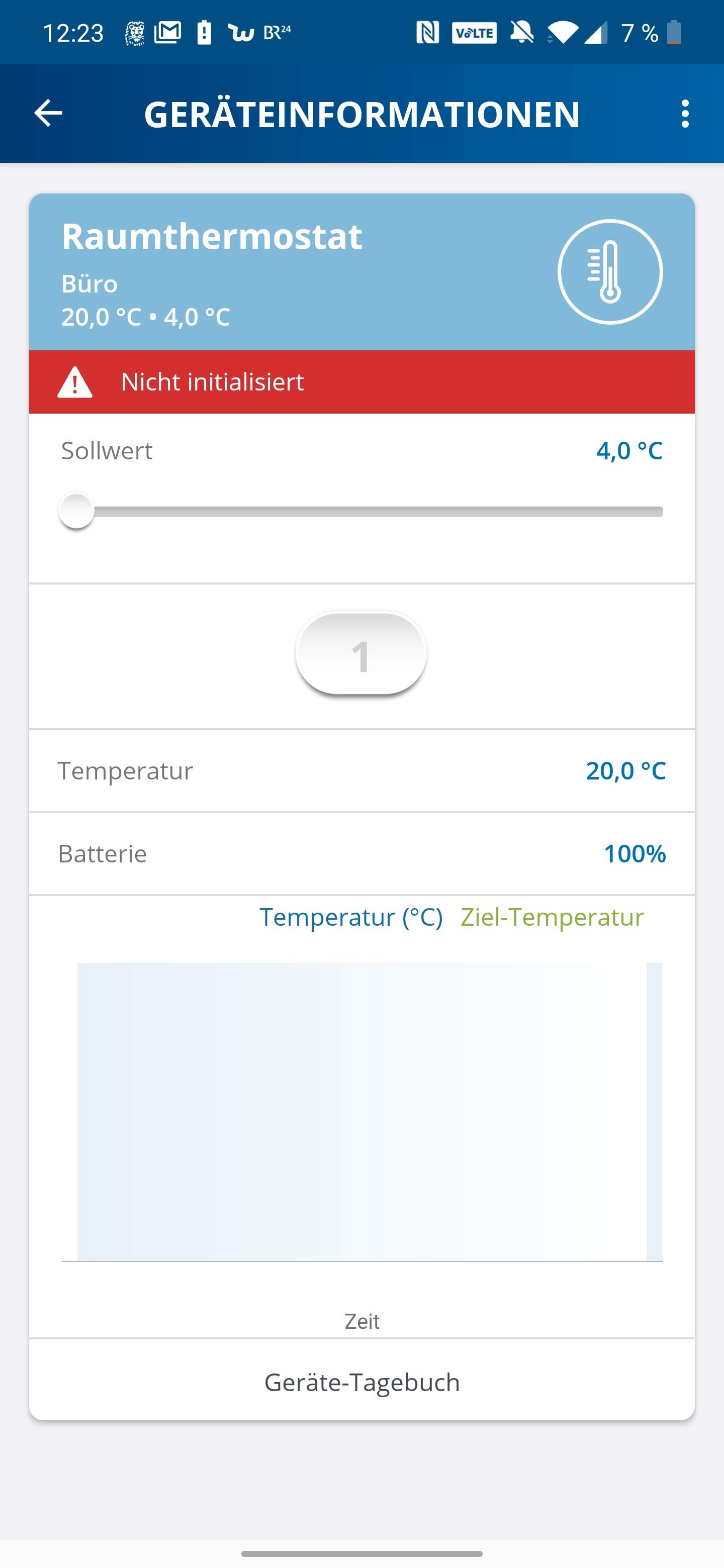Toggle the Ziel-Temperatur chart legend

[552, 917]
